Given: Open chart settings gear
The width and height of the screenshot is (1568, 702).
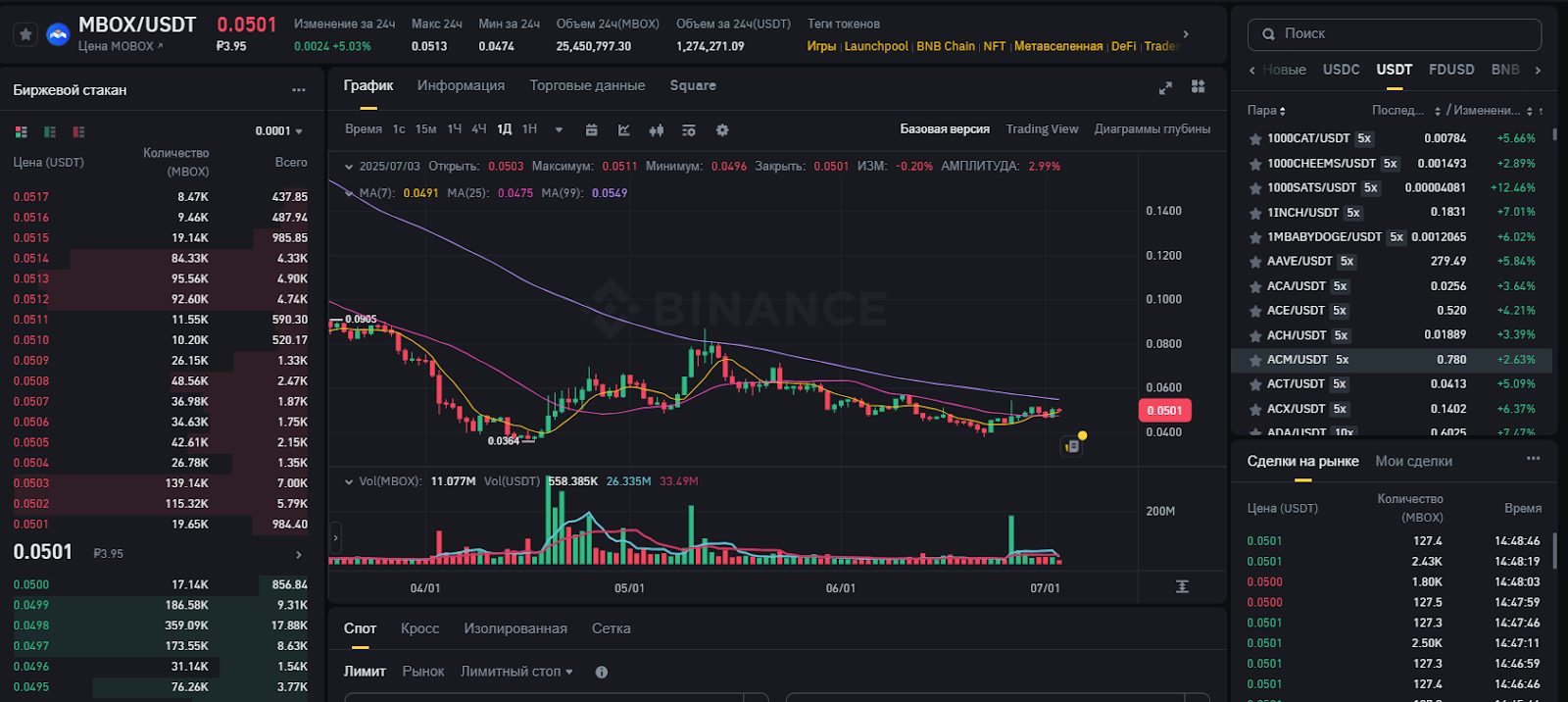Looking at the screenshot, I should coord(722,129).
